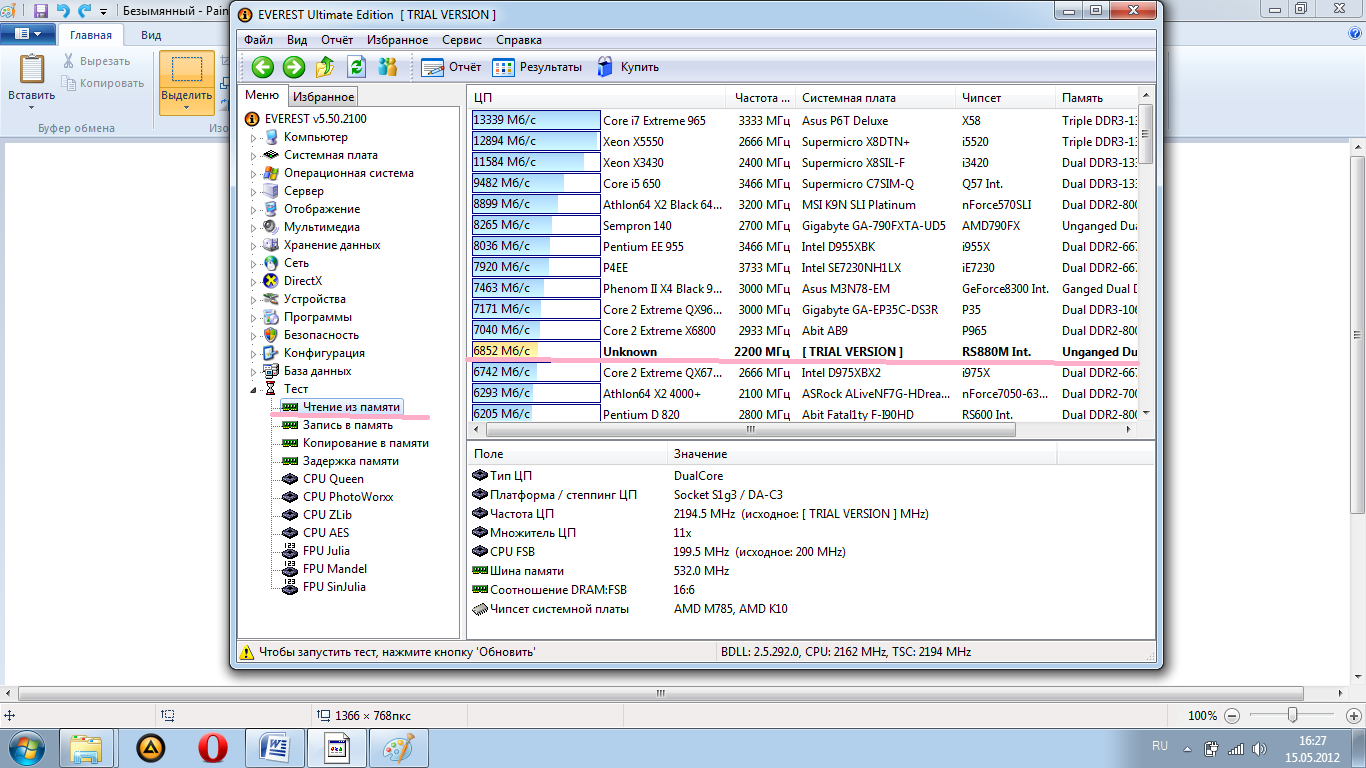Image resolution: width=1366 pixels, height=768 pixels.
Task: Expand the DirectX tree node
Action: click(253, 281)
